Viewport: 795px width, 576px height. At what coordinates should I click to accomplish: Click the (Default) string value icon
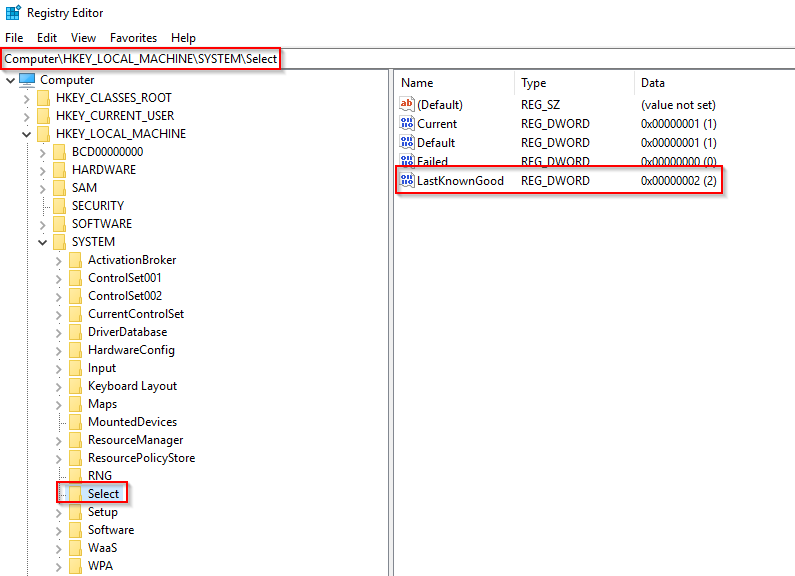pos(406,105)
